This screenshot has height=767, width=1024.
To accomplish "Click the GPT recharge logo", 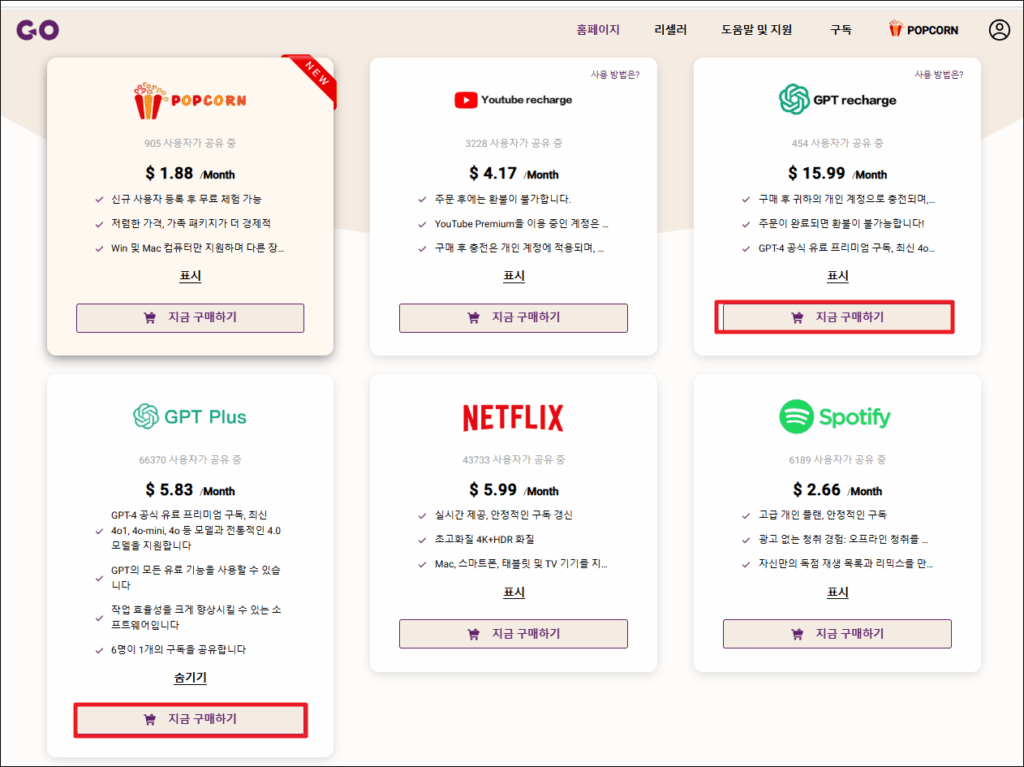I will point(837,100).
